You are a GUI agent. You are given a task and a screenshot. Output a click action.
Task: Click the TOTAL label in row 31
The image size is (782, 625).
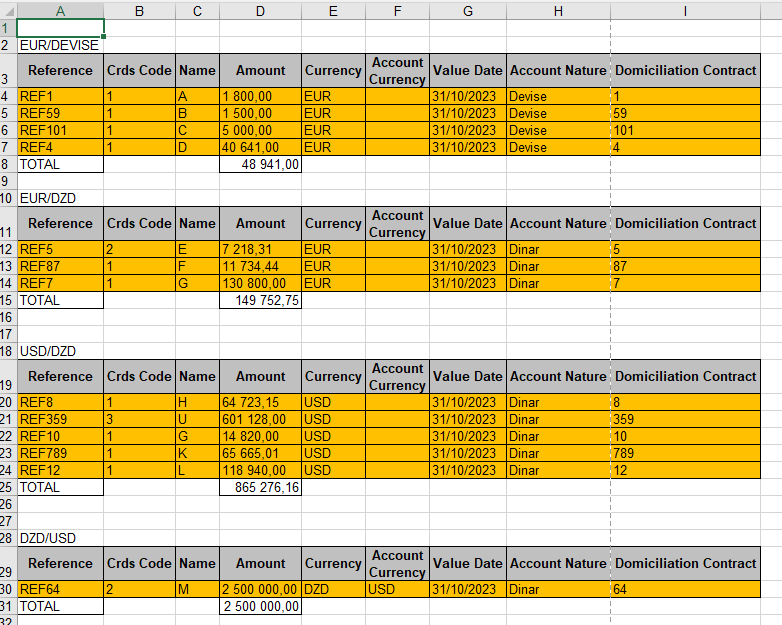pos(60,606)
